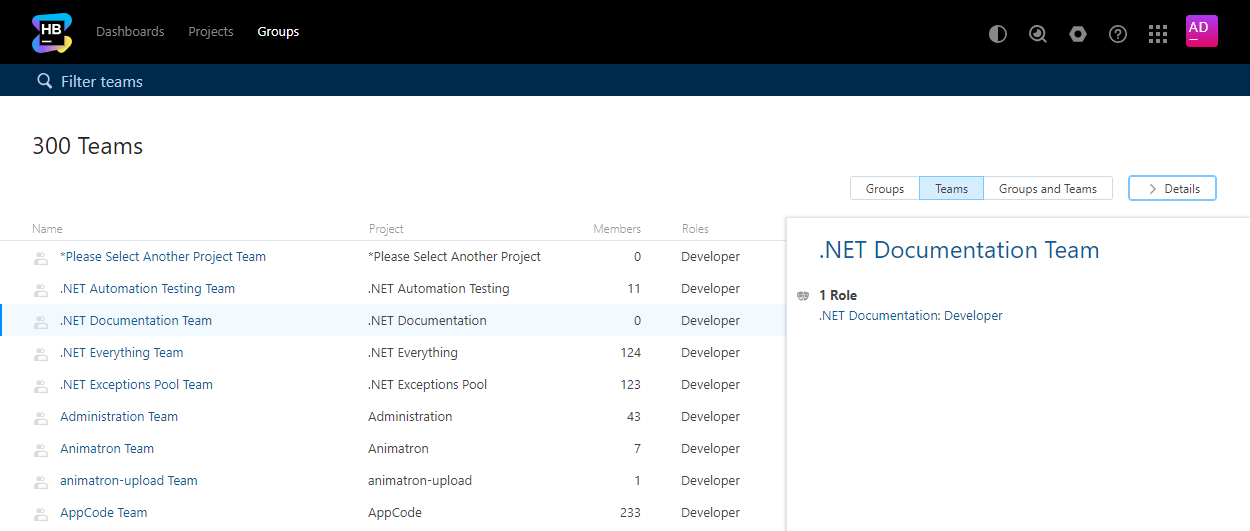Open .NET Documentation: Developer role link
The image size is (1250, 531).
click(x=910, y=316)
